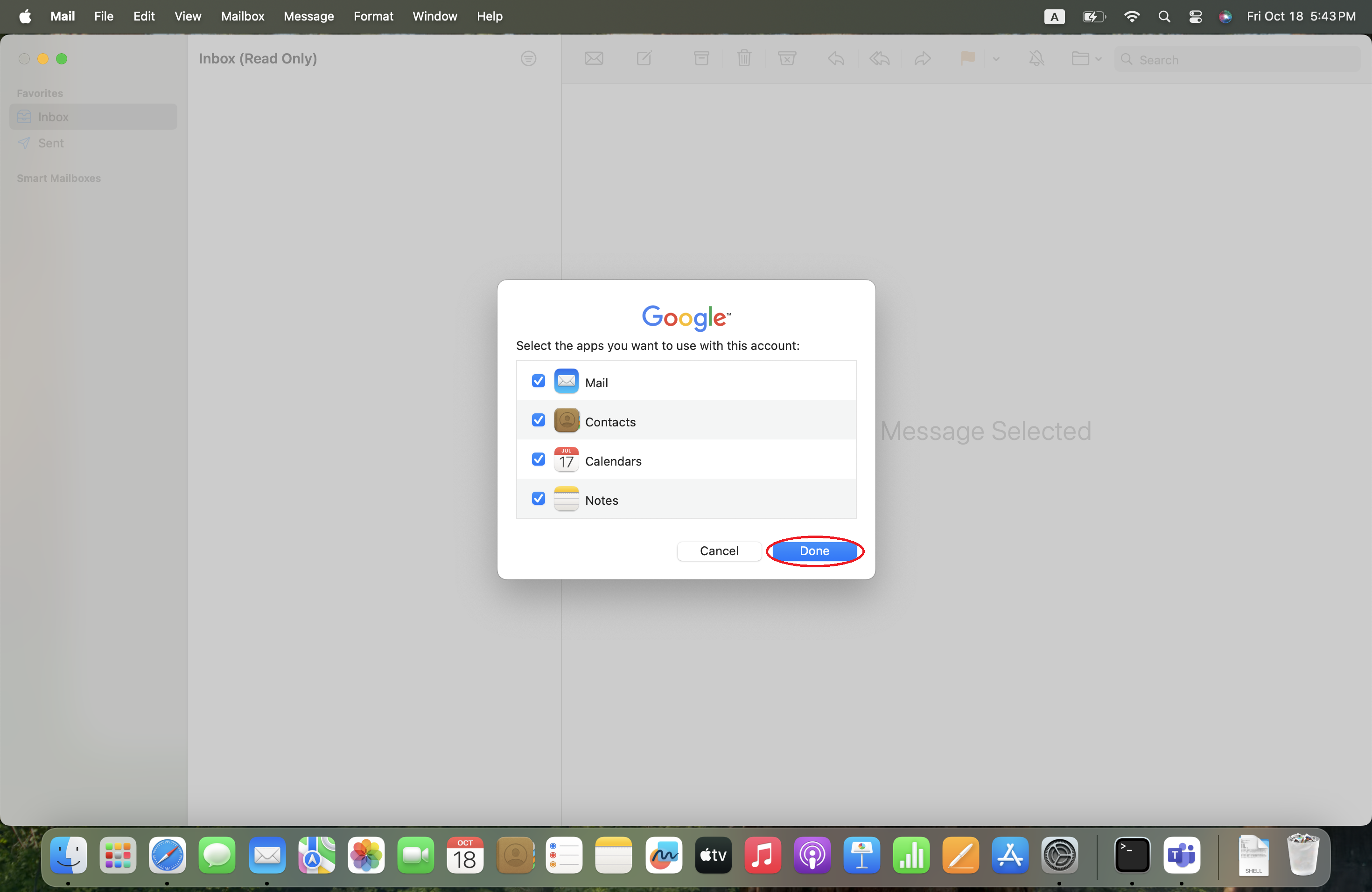Open the flag color dropdown arrow
This screenshot has height=892, width=1372.
[x=996, y=59]
